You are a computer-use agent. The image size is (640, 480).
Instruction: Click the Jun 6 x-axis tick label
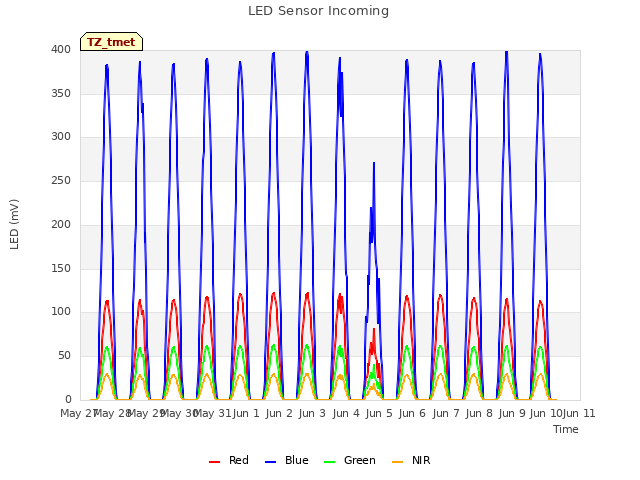coord(412,413)
